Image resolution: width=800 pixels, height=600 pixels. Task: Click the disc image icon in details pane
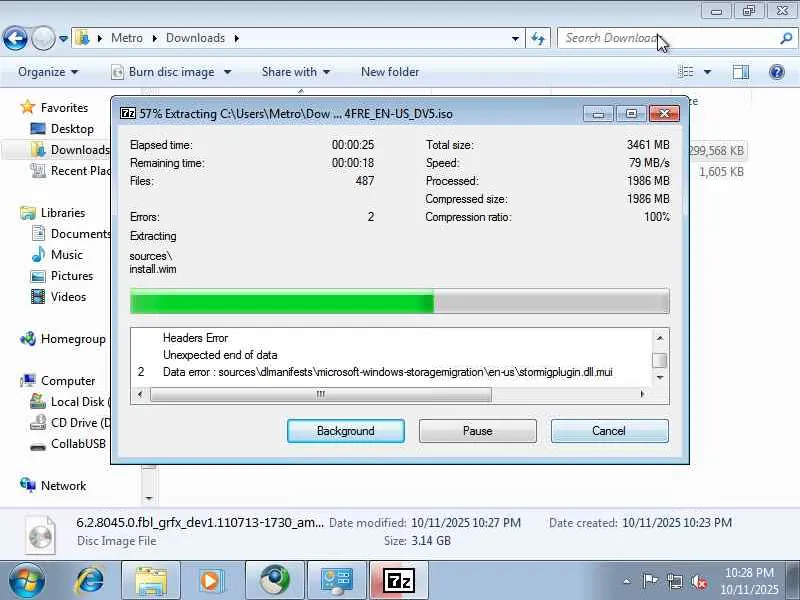coord(40,535)
